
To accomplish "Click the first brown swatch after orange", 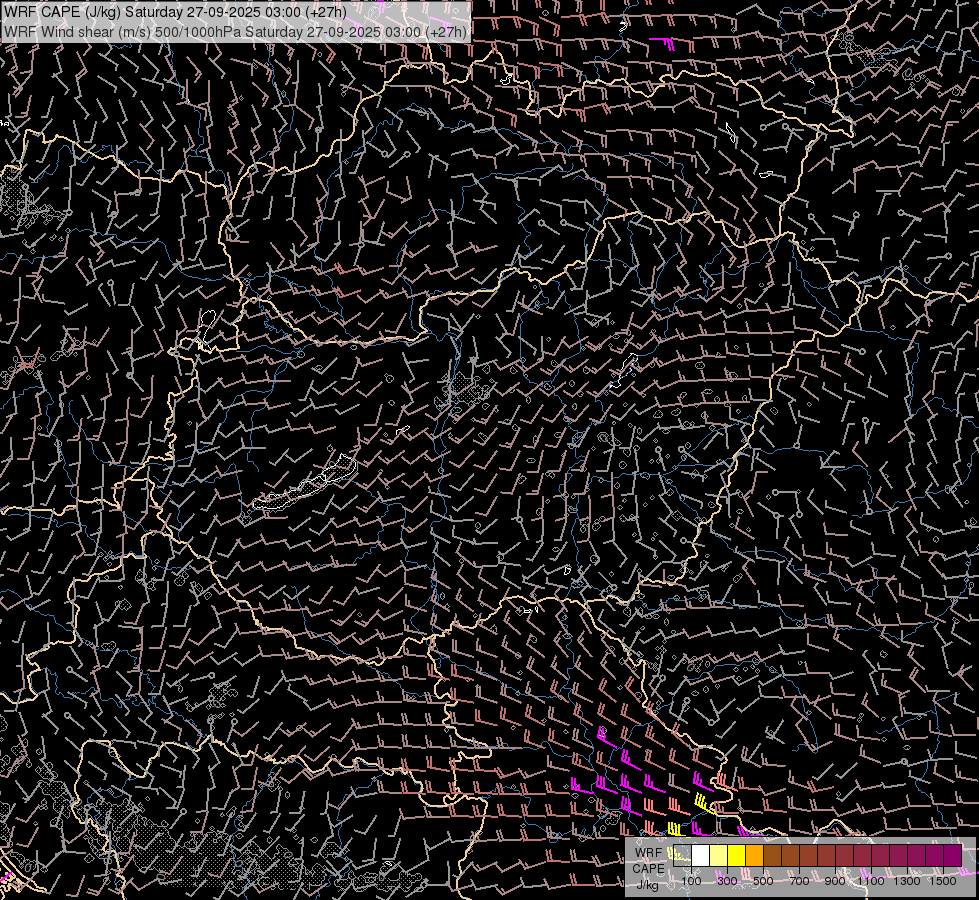I will click(772, 856).
